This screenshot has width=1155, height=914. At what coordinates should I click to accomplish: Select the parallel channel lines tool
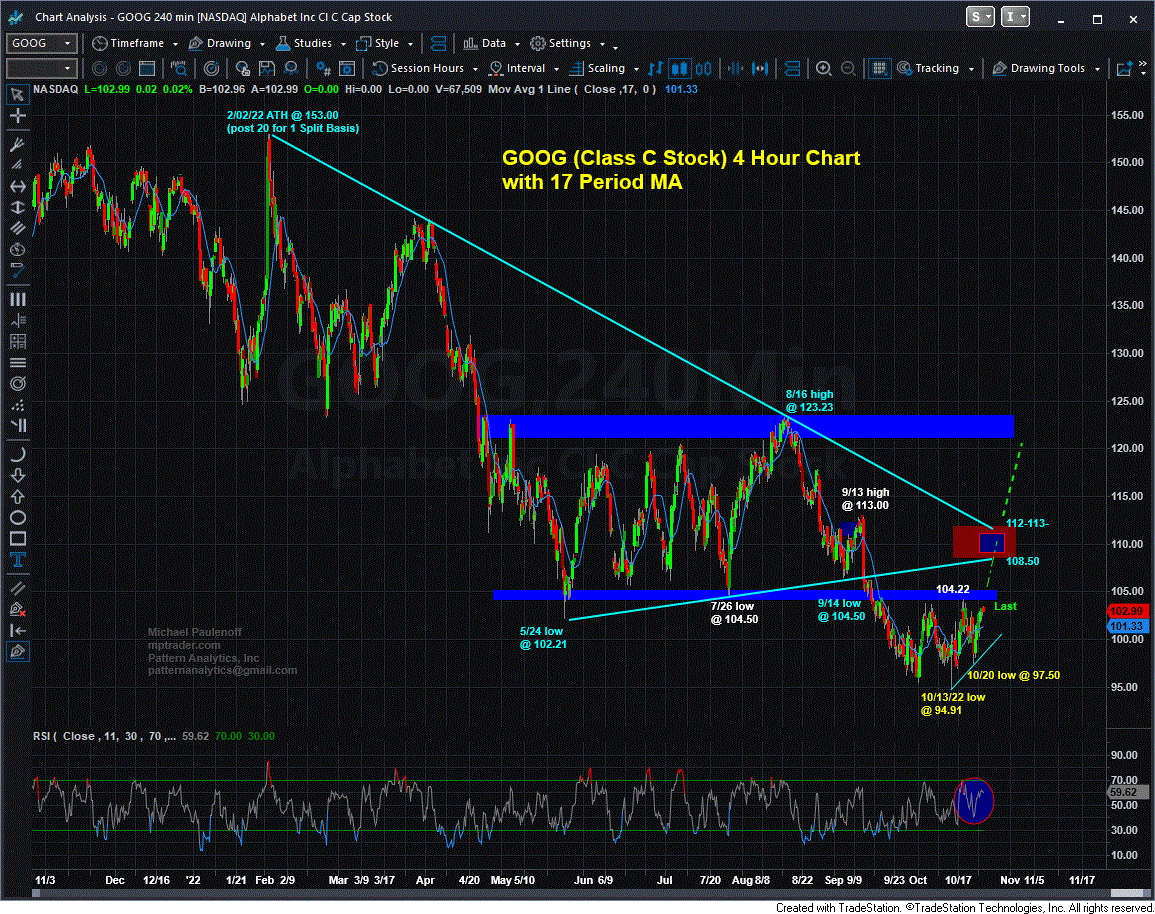tap(18, 228)
